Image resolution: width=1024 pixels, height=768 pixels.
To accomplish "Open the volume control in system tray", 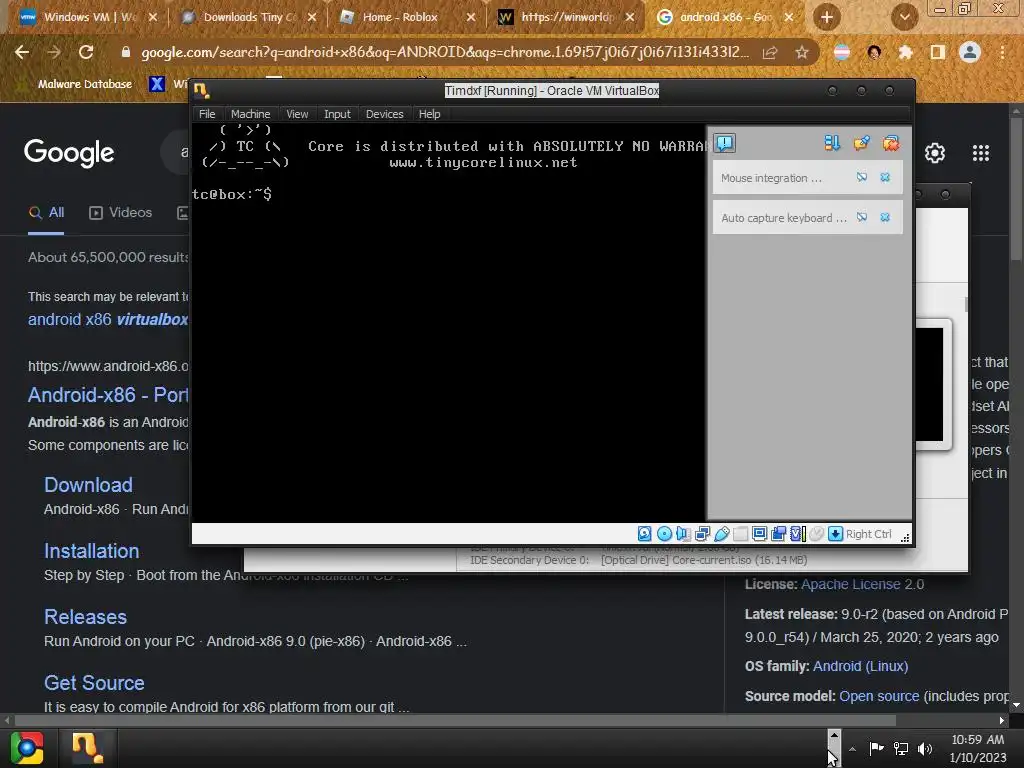I will (x=925, y=749).
